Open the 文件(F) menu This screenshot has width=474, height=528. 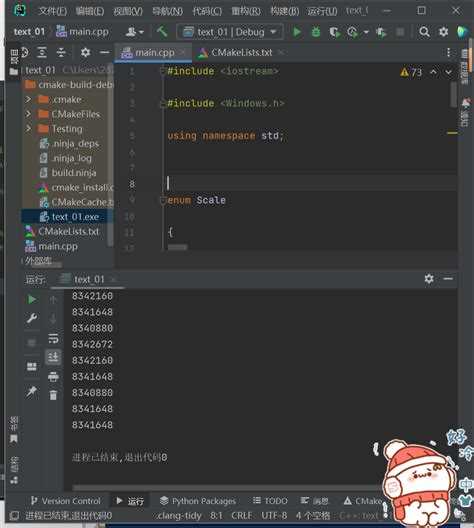point(52,11)
